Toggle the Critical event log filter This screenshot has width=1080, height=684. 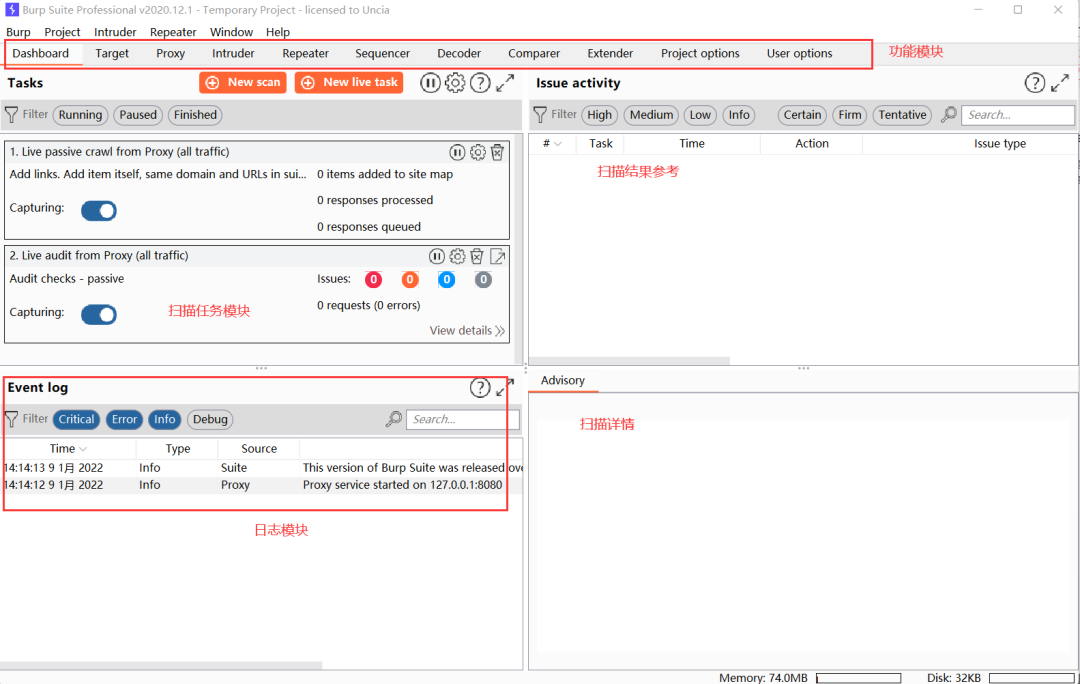pyautogui.click(x=76, y=419)
